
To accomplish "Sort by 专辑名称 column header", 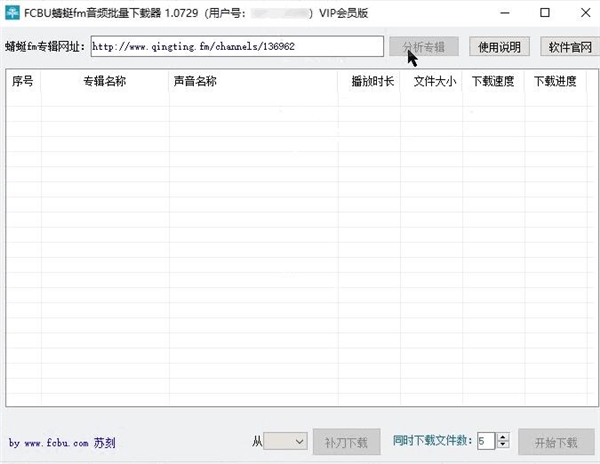I will click(104, 81).
